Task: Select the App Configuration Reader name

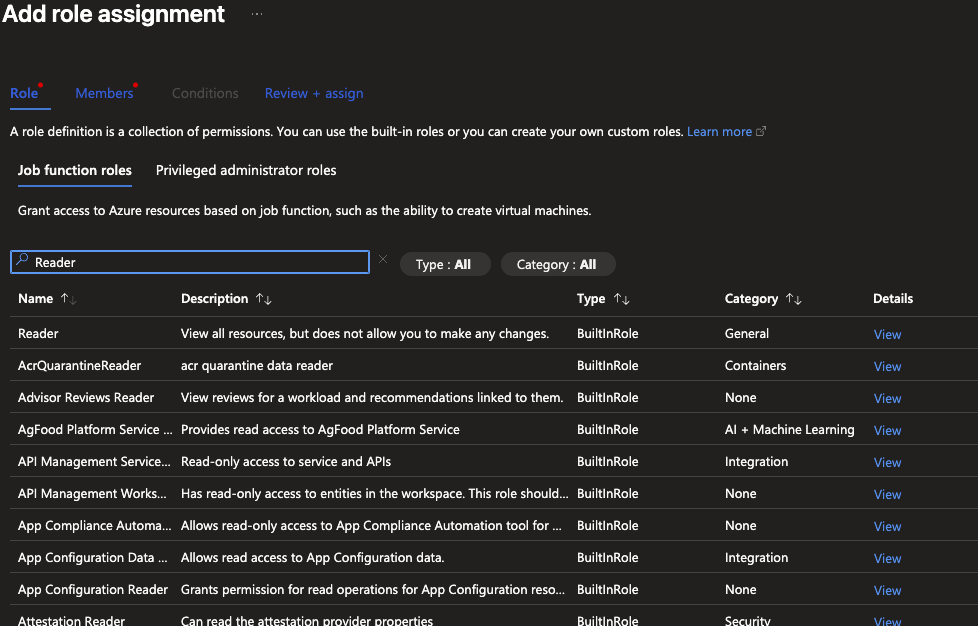Action: [x=93, y=589]
